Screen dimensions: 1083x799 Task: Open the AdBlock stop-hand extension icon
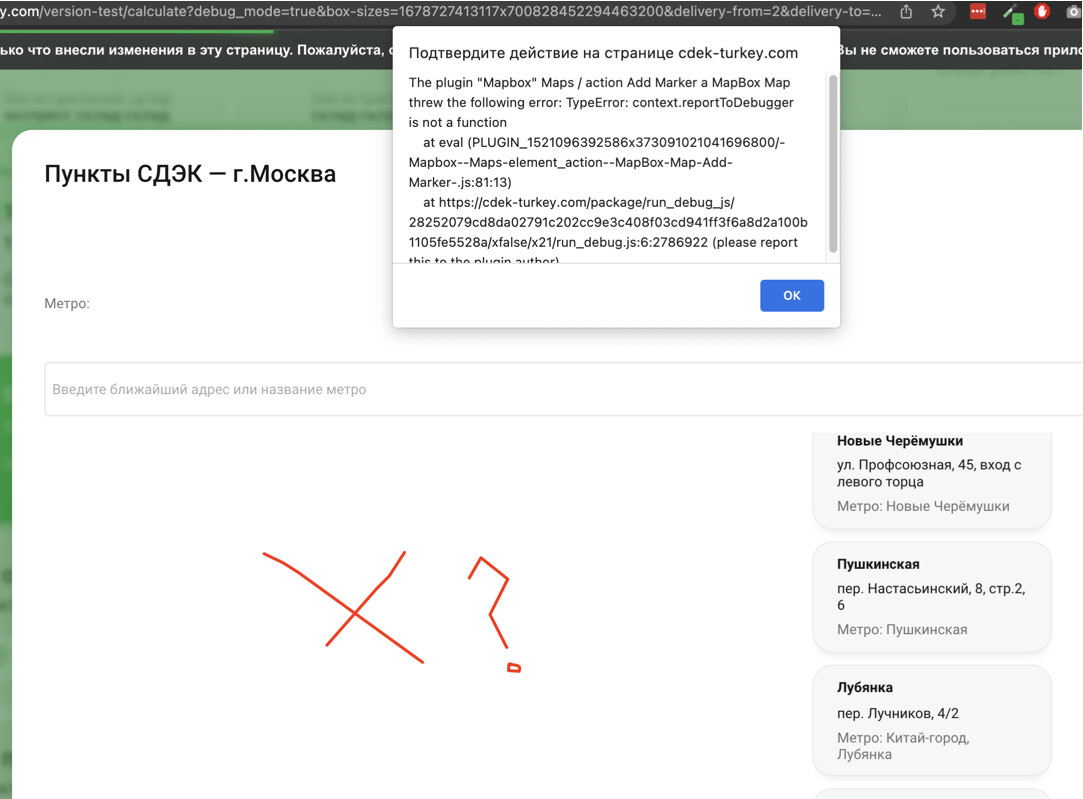pyautogui.click(x=1042, y=11)
